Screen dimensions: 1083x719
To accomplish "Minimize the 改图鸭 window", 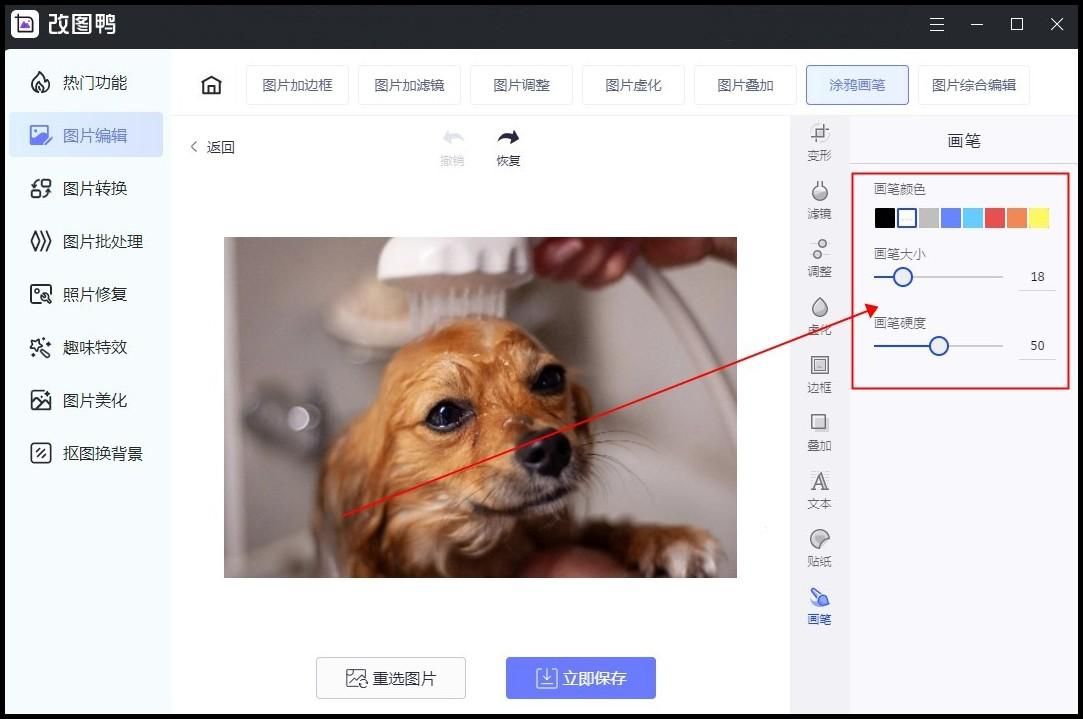I will coord(977,25).
